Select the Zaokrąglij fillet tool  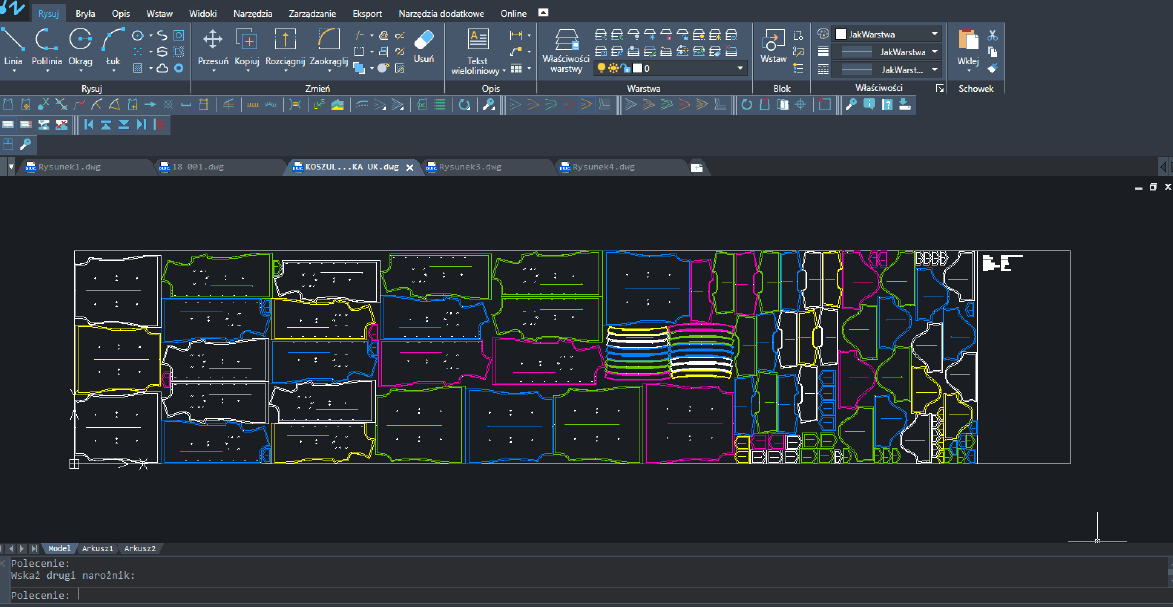coord(328,46)
